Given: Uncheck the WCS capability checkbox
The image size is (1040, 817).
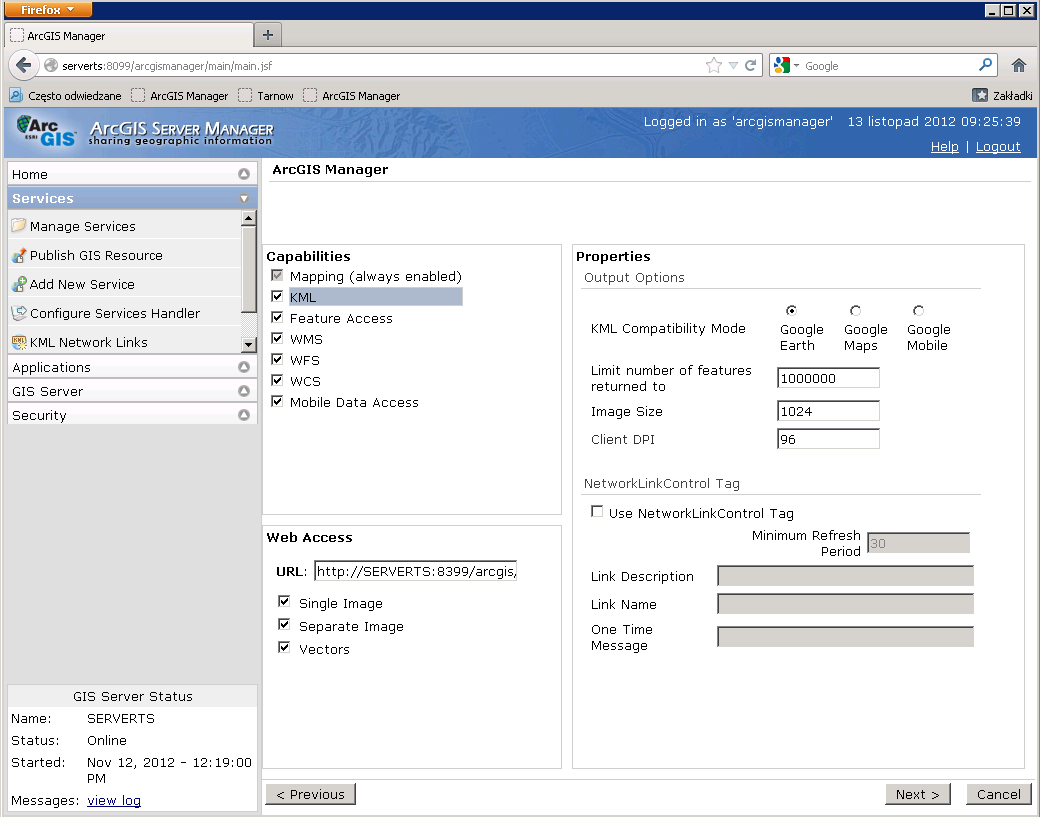Looking at the screenshot, I should pos(277,381).
